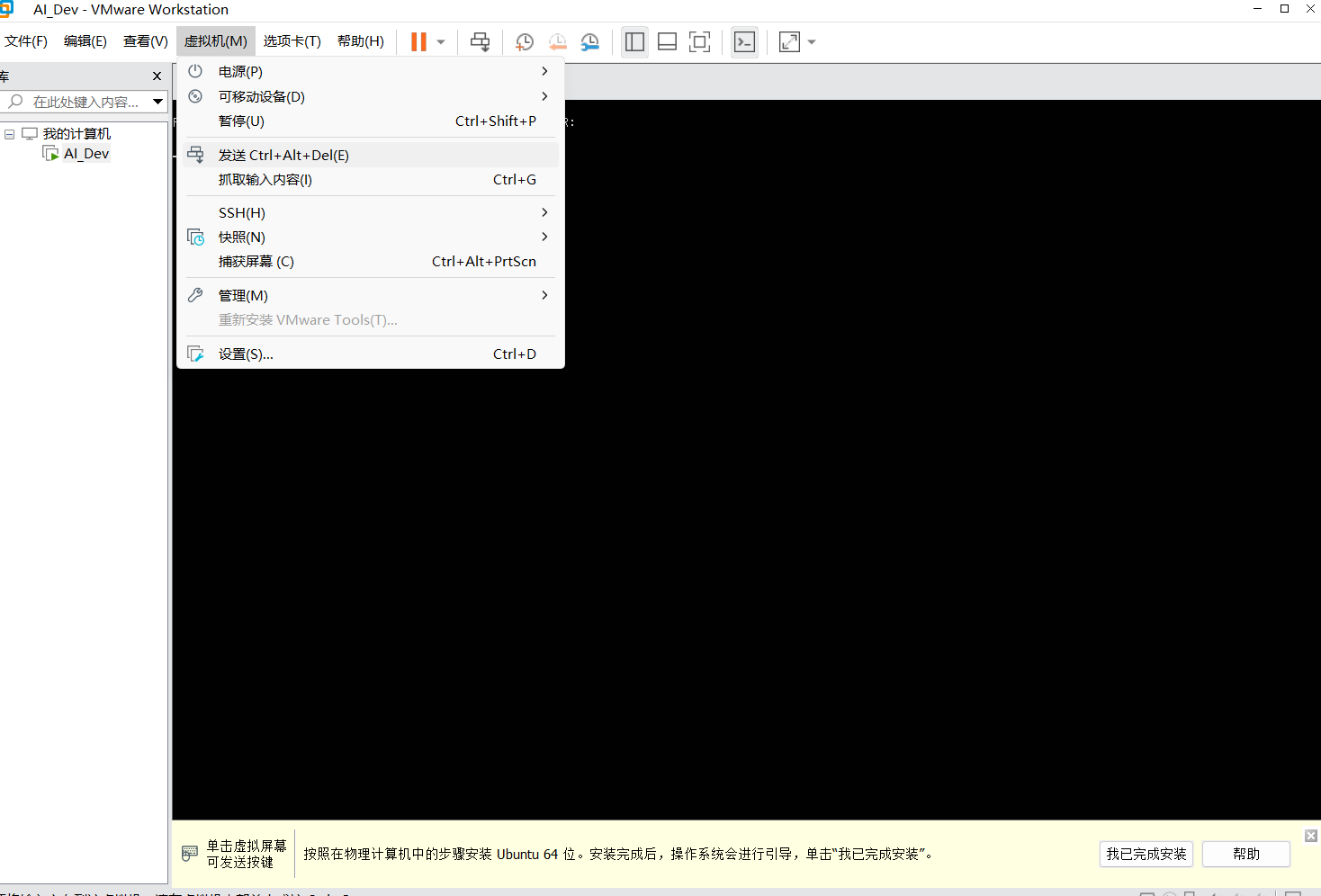Click the 我已完成安装 button
This screenshot has width=1321, height=896.
1146,854
